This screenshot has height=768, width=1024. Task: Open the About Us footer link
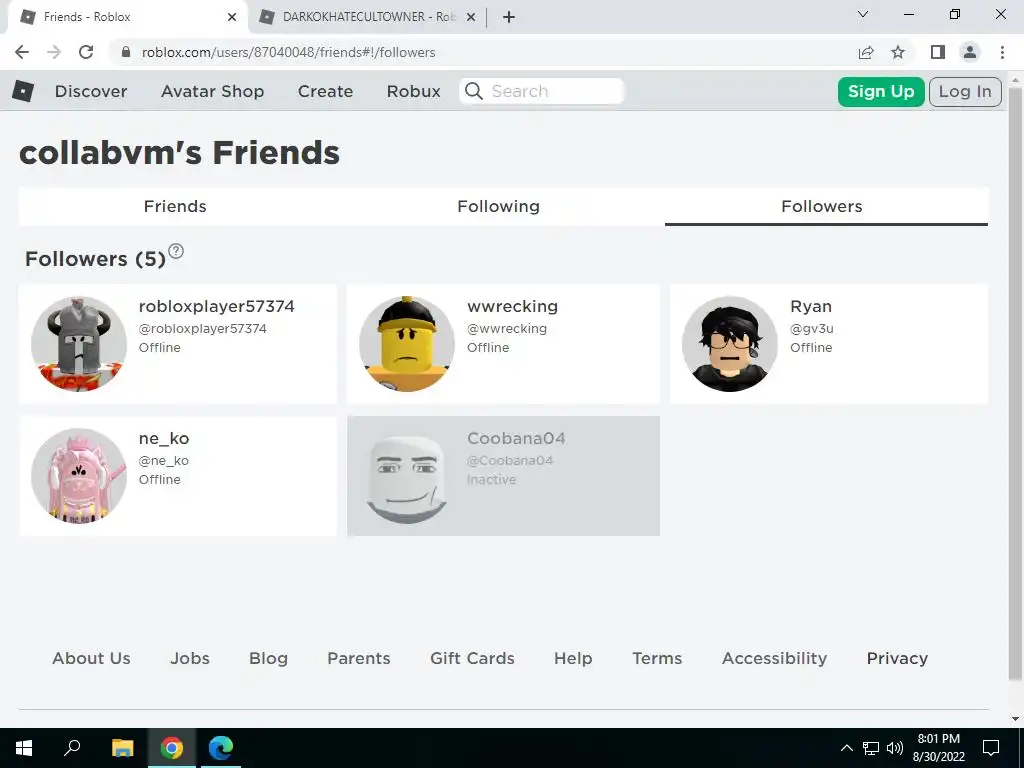point(91,658)
